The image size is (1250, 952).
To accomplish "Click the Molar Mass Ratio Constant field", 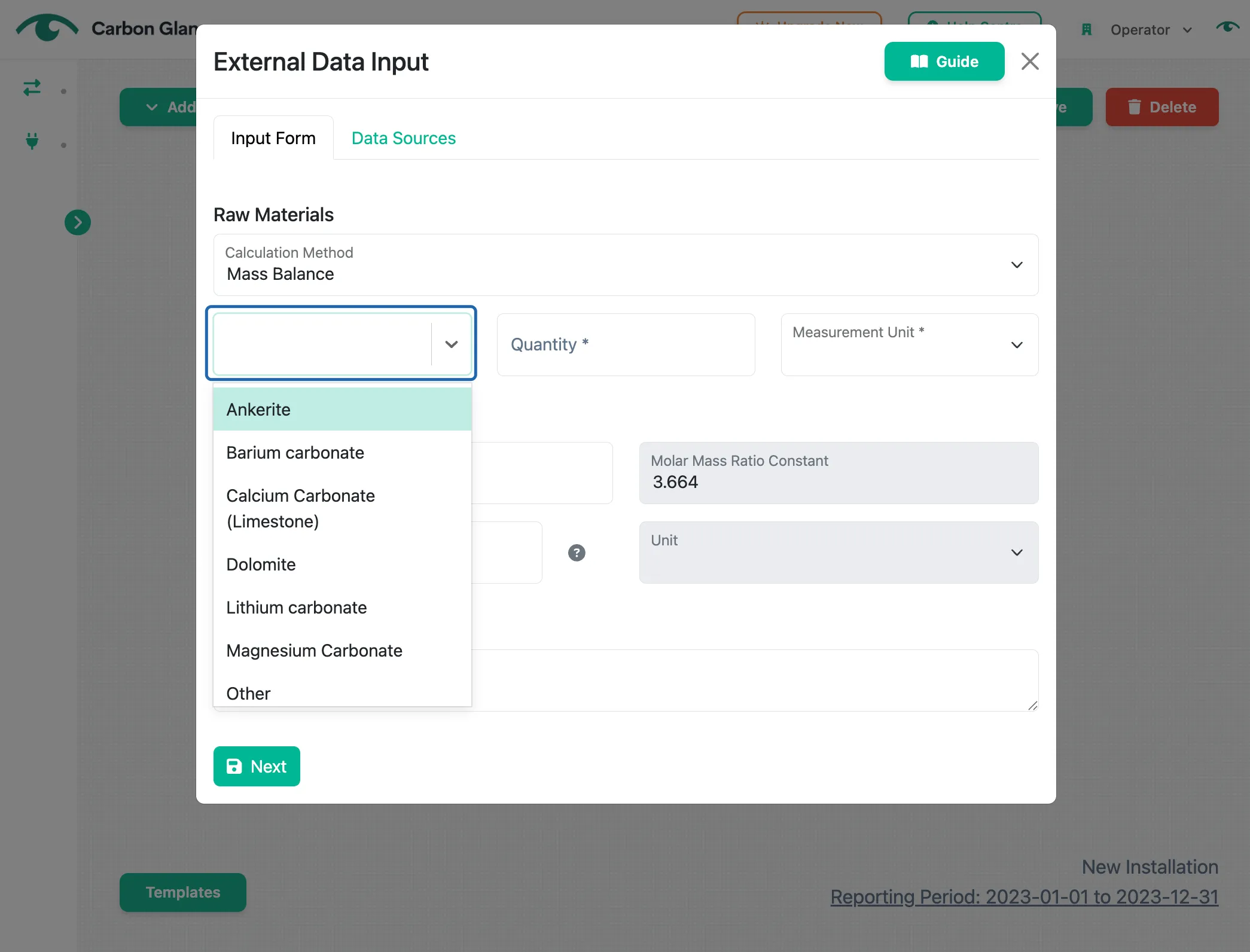I will [x=839, y=472].
